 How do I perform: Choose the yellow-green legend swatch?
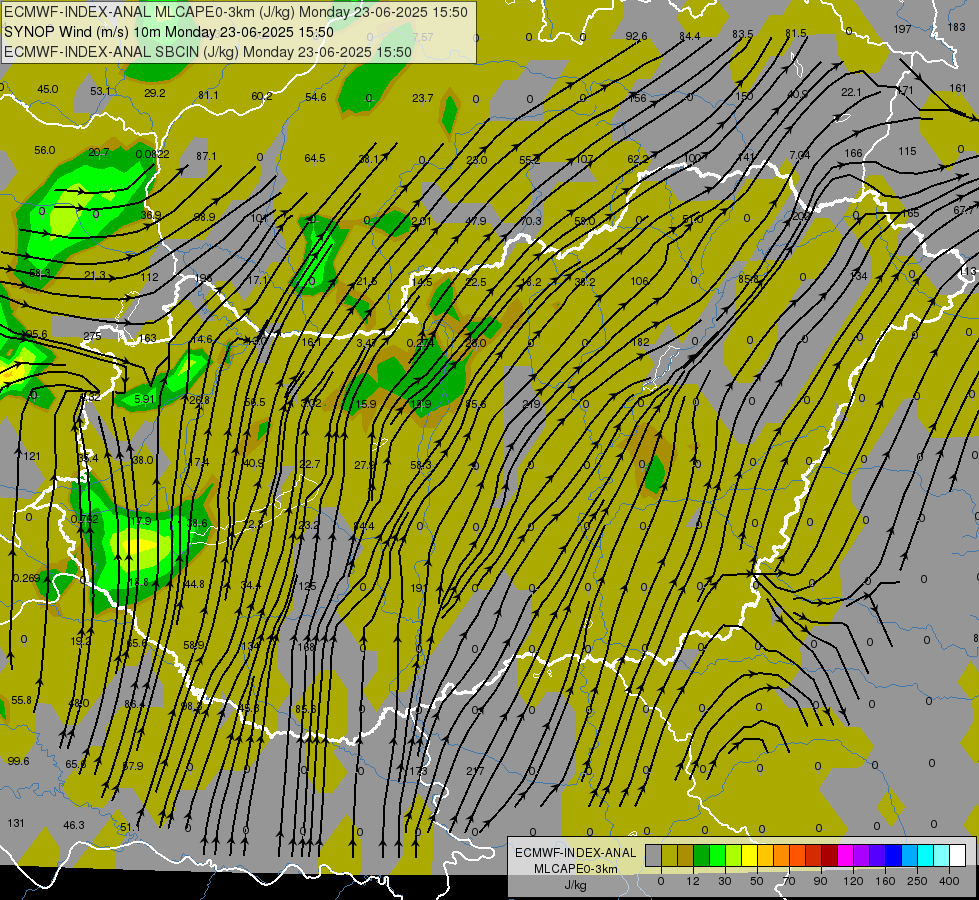[x=733, y=855]
